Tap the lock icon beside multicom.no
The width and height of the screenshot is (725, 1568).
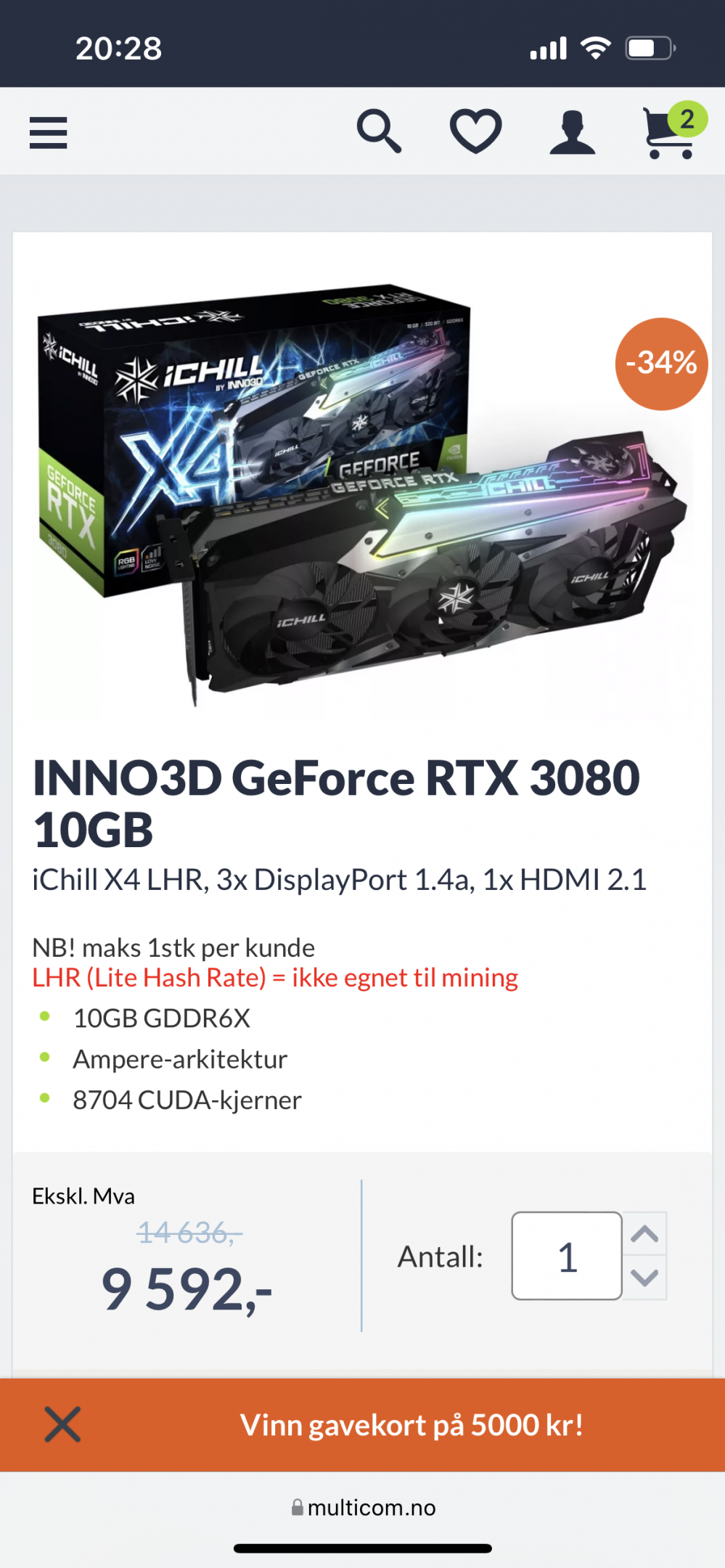(x=298, y=1508)
